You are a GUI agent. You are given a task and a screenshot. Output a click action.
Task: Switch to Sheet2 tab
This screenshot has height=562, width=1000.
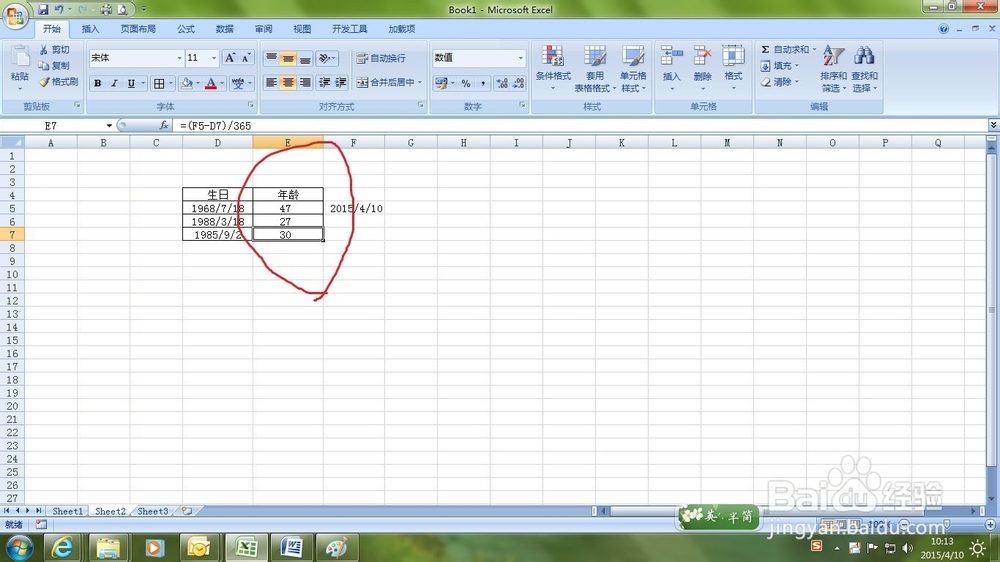pyautogui.click(x=110, y=511)
